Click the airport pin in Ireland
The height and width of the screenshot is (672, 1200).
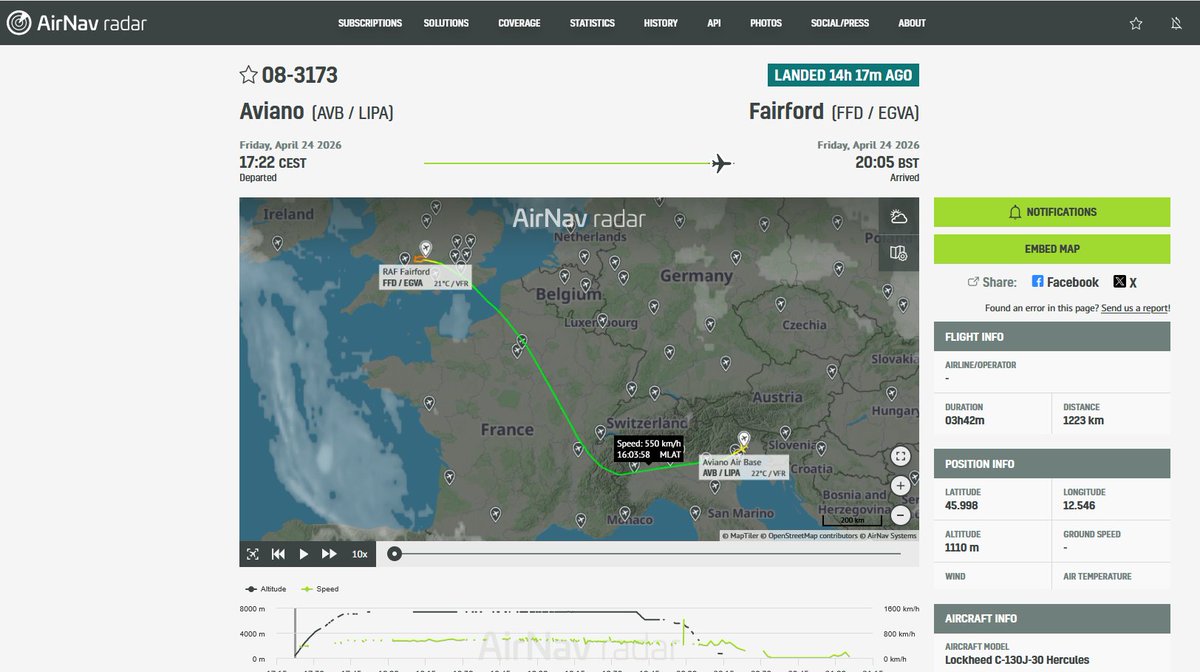pyautogui.click(x=278, y=242)
